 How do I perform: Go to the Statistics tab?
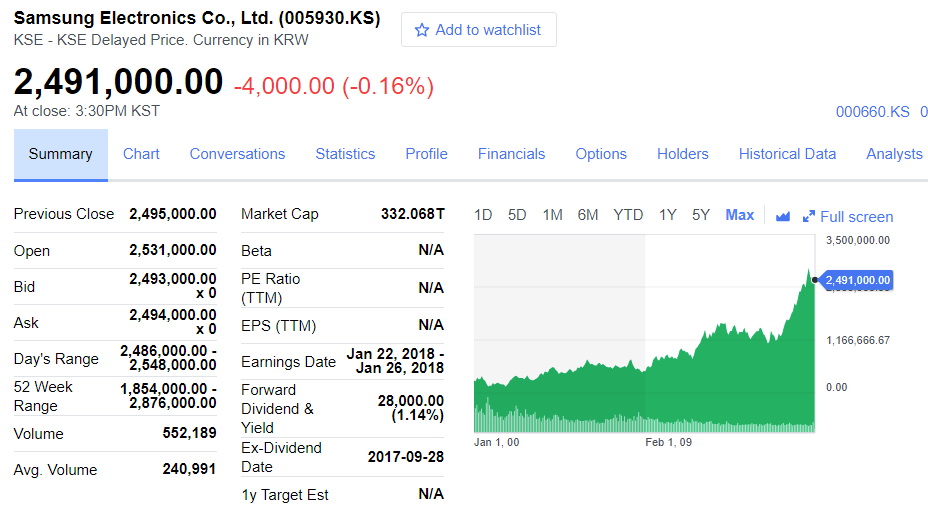coord(345,154)
